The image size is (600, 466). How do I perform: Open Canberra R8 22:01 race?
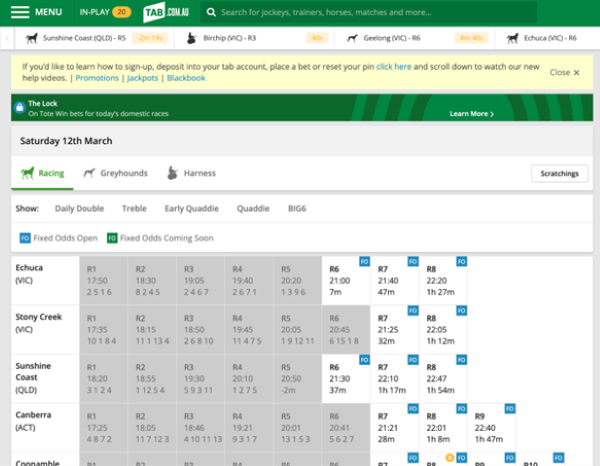pyautogui.click(x=443, y=427)
